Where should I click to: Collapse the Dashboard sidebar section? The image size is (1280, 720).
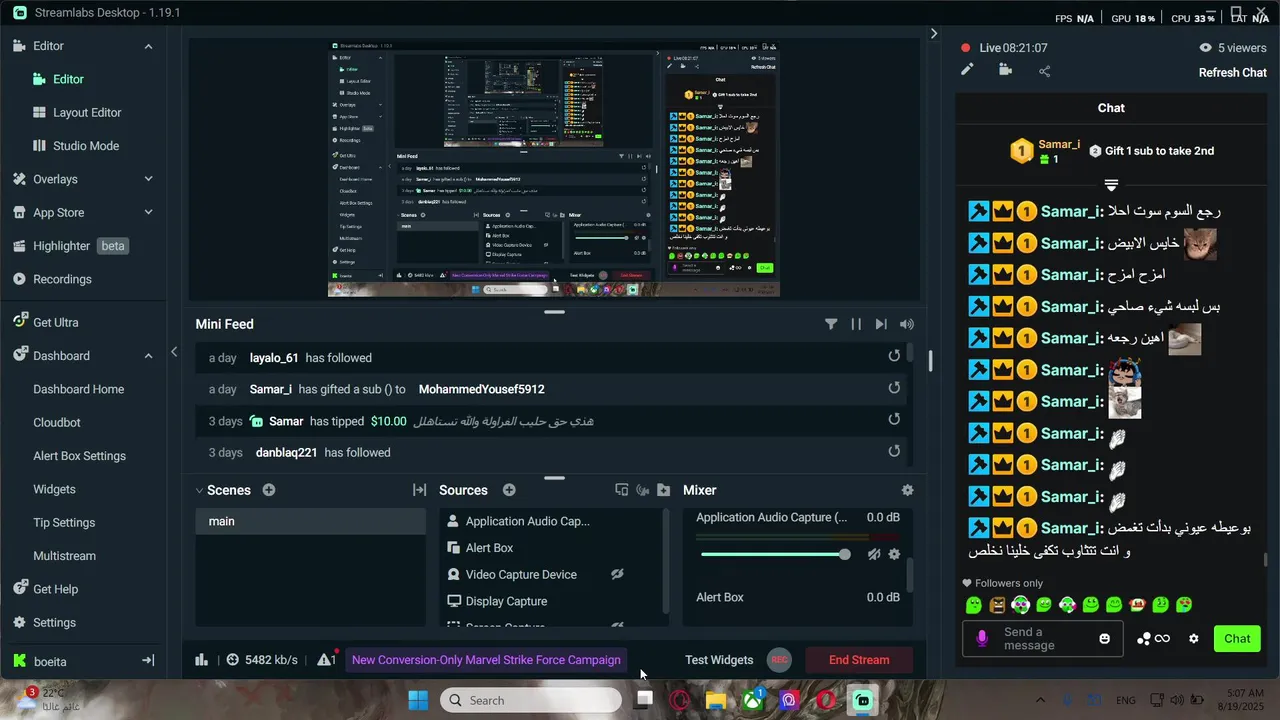(x=148, y=356)
